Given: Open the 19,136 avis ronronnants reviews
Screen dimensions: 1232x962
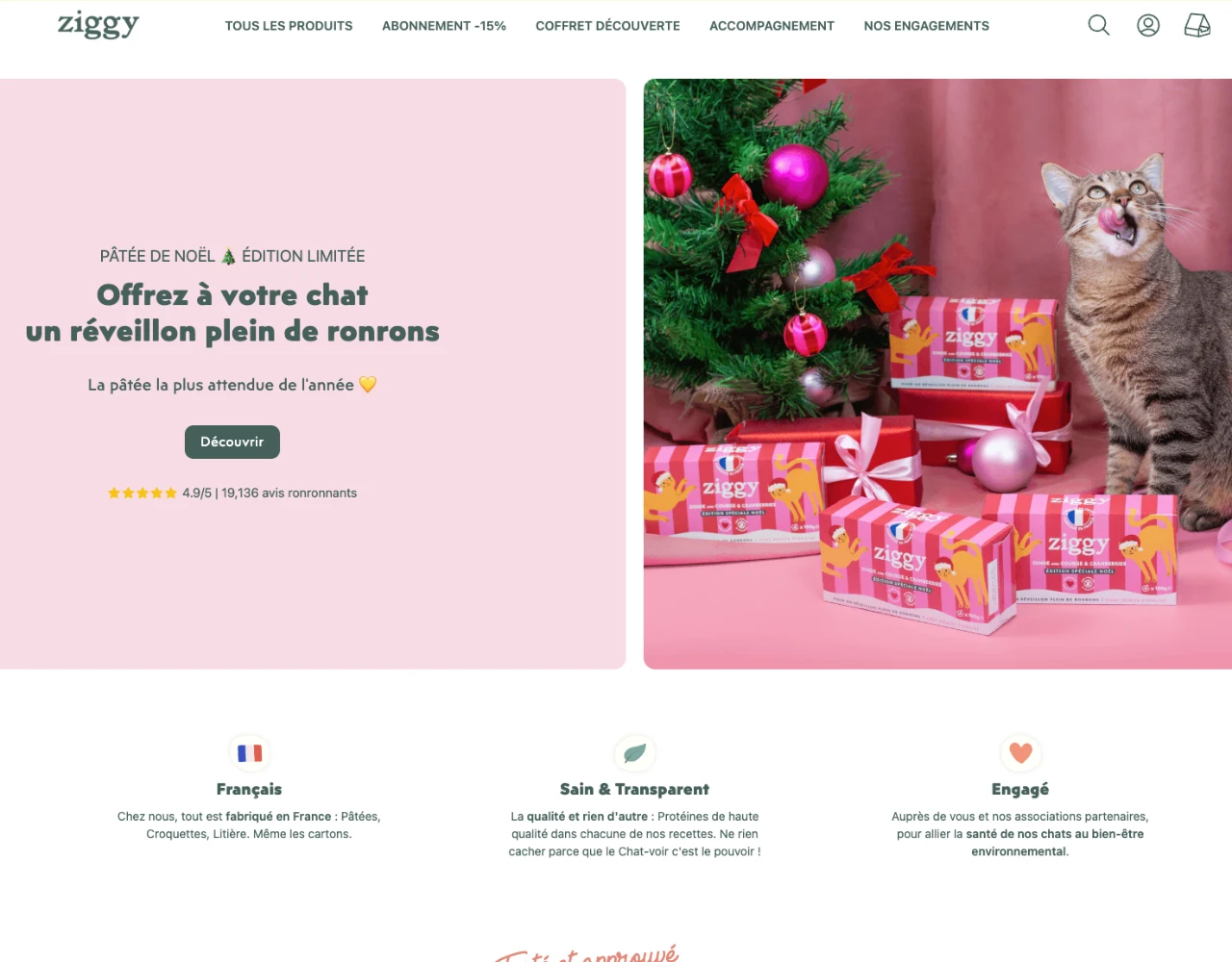Looking at the screenshot, I should point(289,493).
